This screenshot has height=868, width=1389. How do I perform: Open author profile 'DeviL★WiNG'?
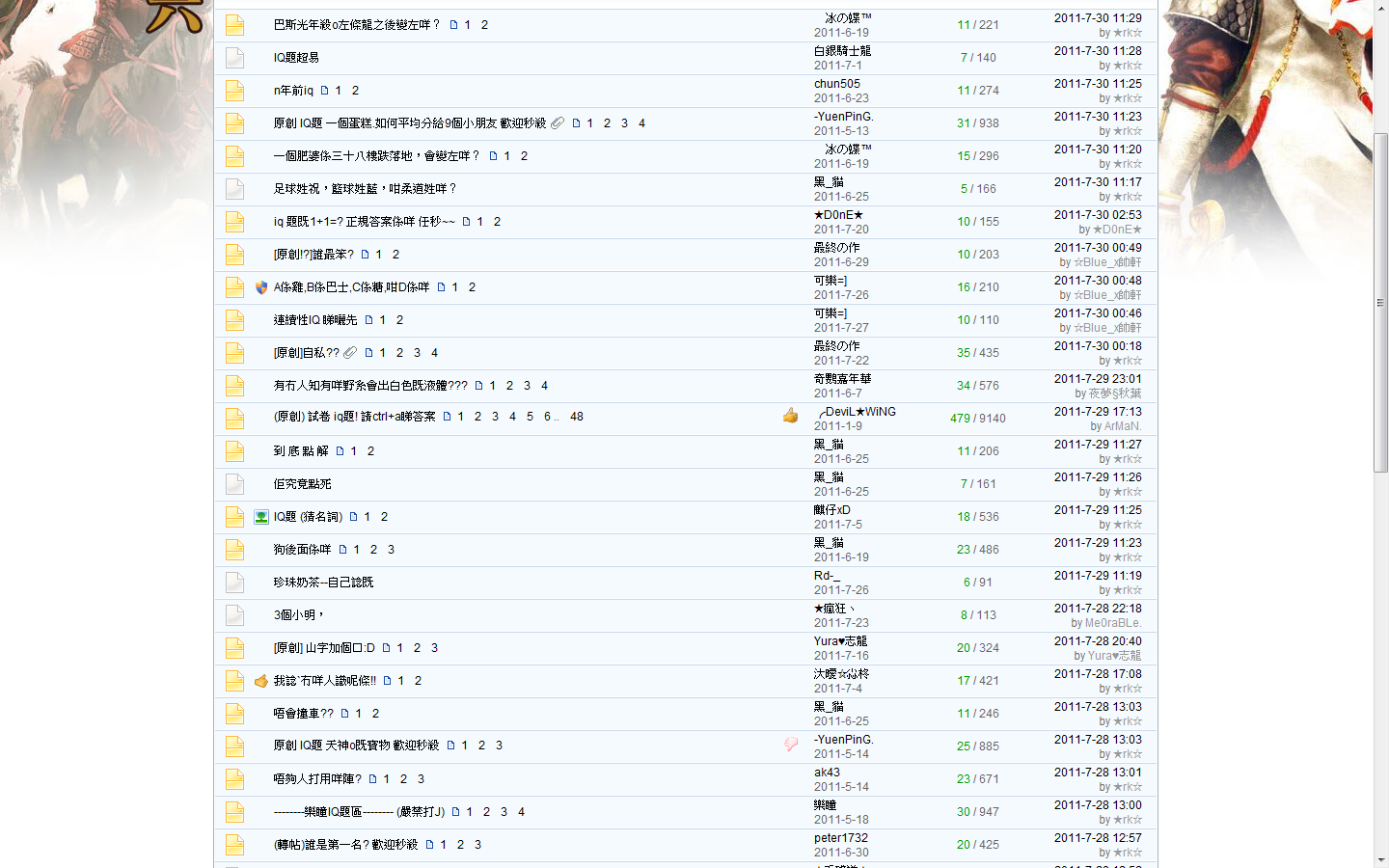(857, 412)
